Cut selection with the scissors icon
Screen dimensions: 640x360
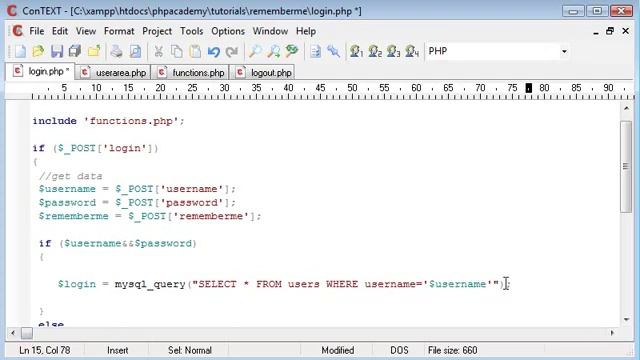[158, 51]
